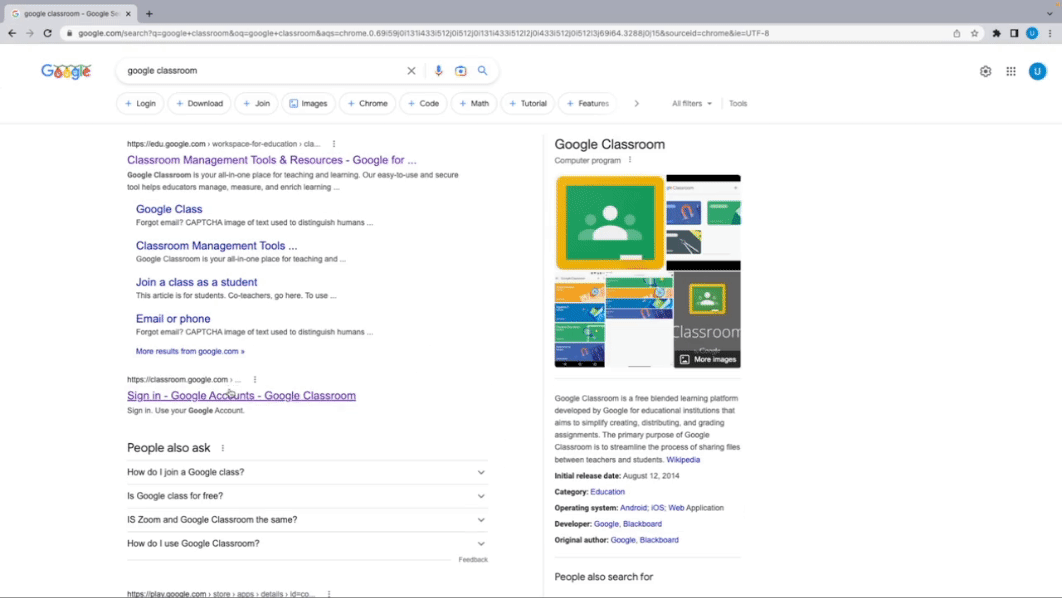Open the Wikipedia link in description
The image size is (1062, 598).
683,460
